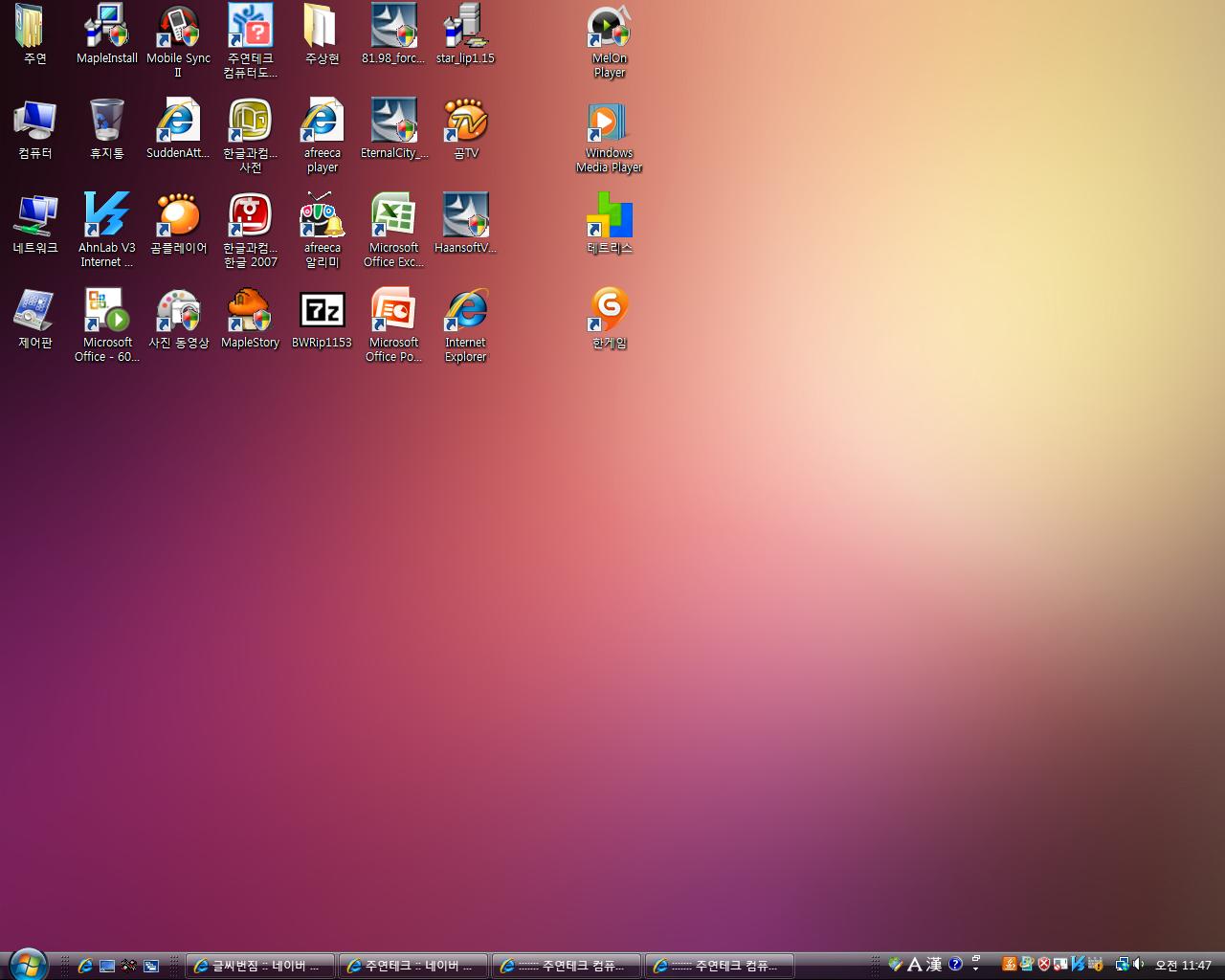Select the 네트워크 (Network) icon
Screen dimensions: 1225x980
tap(34, 224)
